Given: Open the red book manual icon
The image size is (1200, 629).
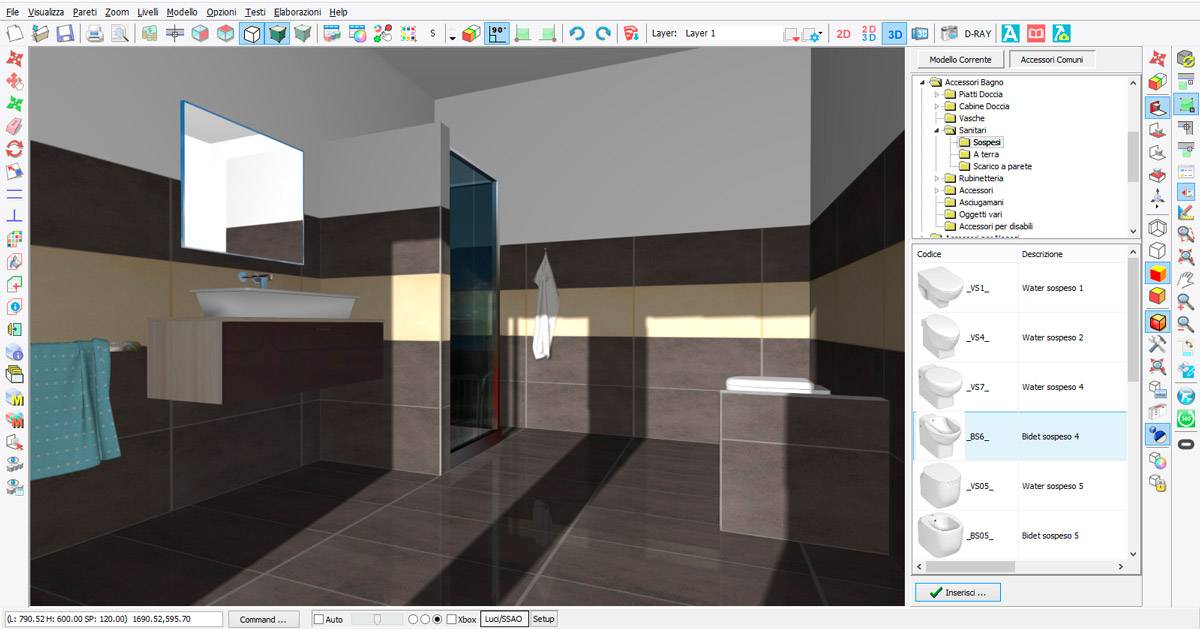Looking at the screenshot, I should [1036, 33].
